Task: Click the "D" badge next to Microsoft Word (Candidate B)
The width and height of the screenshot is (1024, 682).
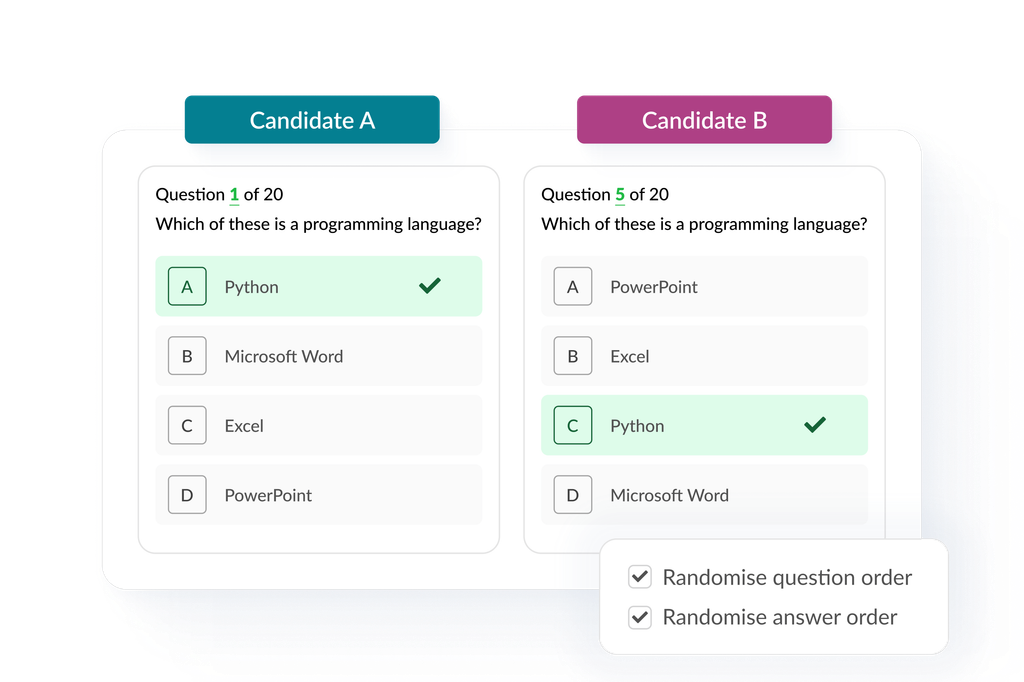Action: [x=573, y=494]
